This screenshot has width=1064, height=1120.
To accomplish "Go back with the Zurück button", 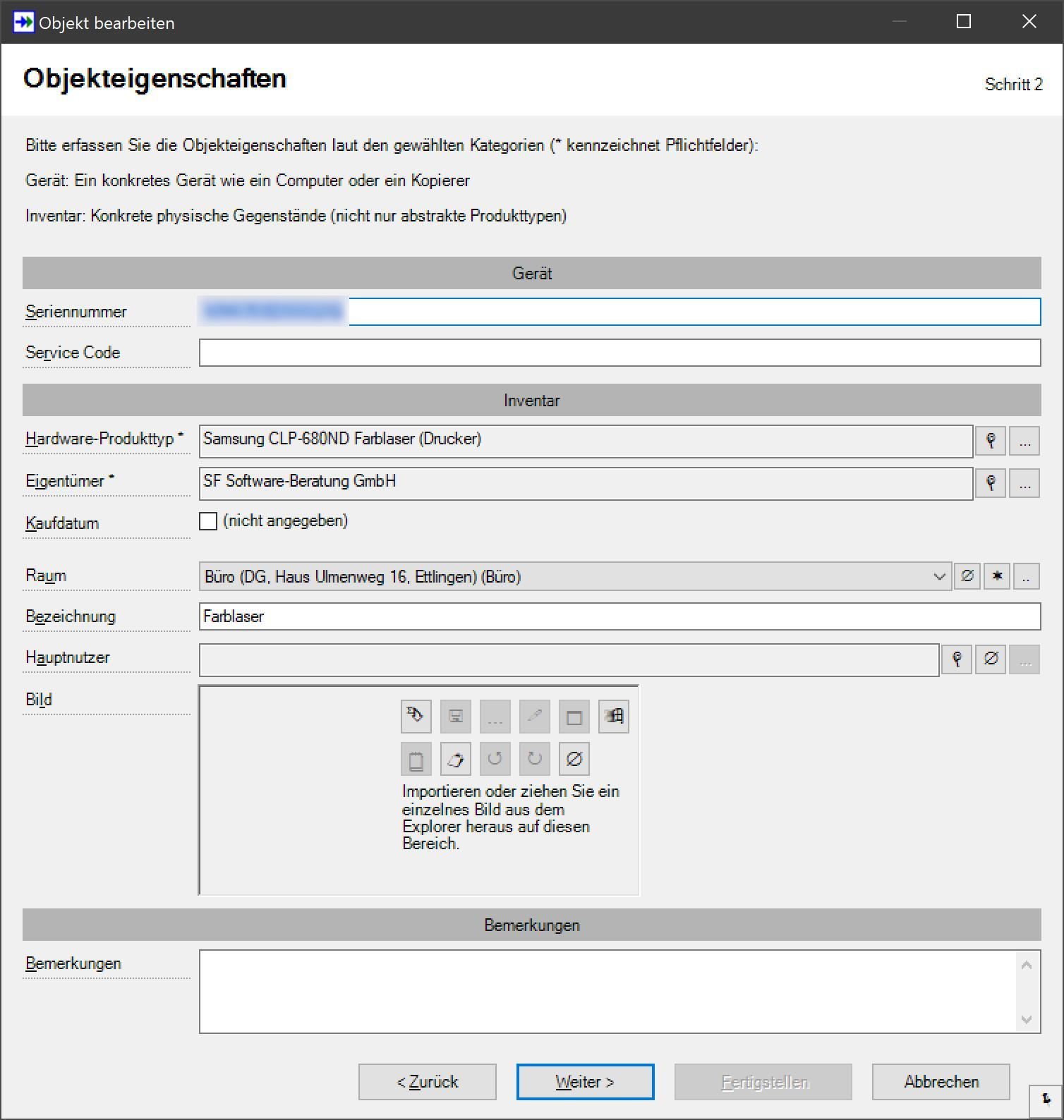I will pyautogui.click(x=428, y=1082).
